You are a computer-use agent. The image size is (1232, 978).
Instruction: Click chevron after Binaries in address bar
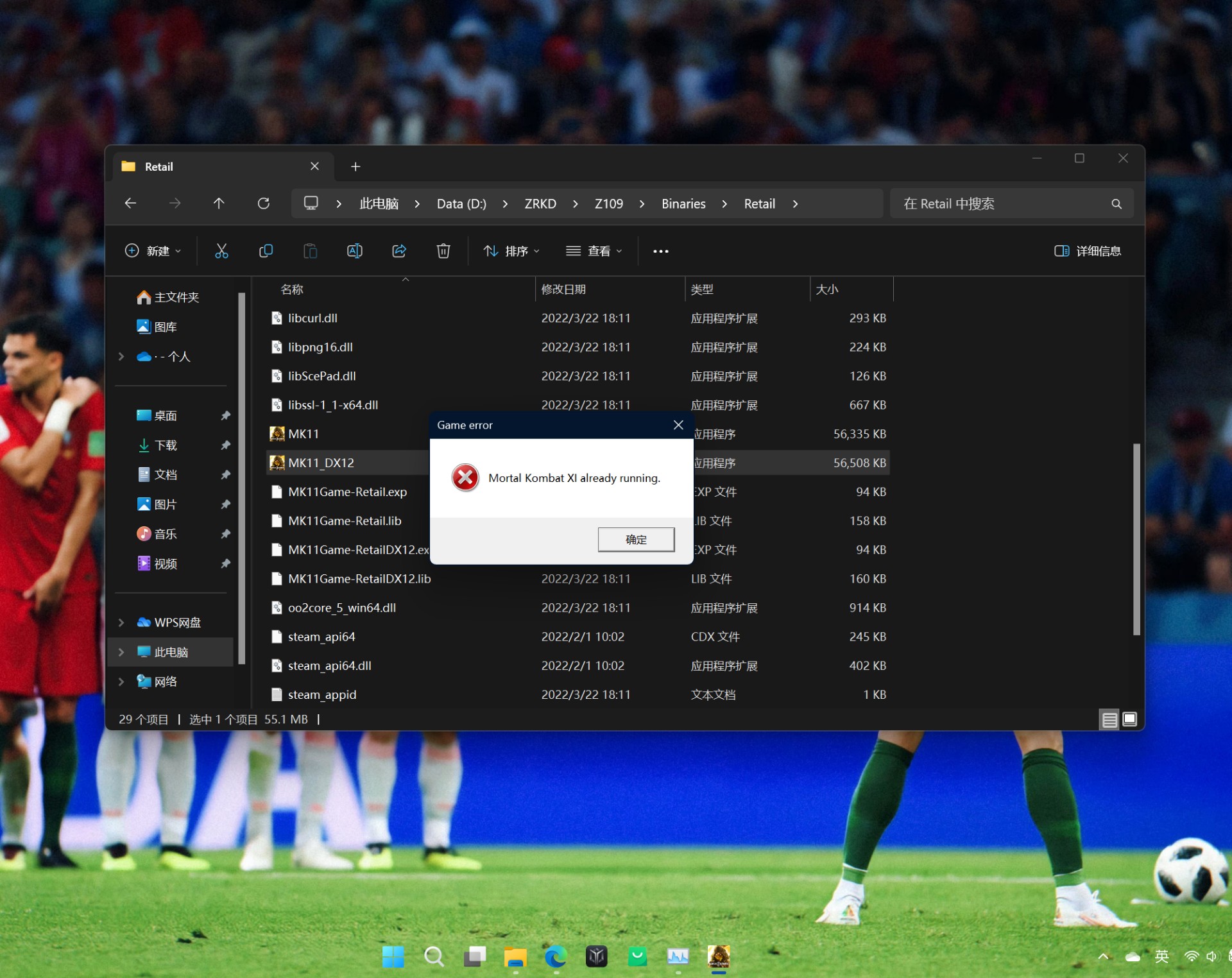coord(724,204)
